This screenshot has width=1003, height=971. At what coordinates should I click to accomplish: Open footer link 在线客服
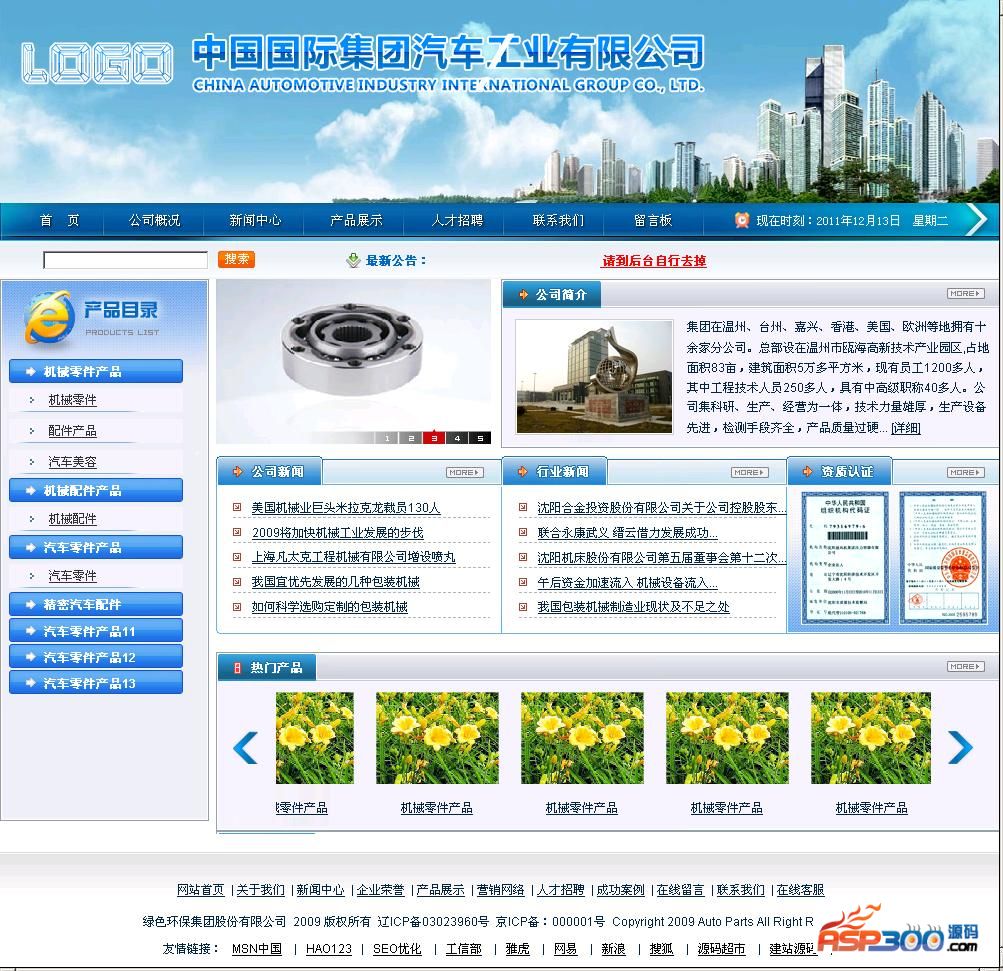[x=800, y=890]
